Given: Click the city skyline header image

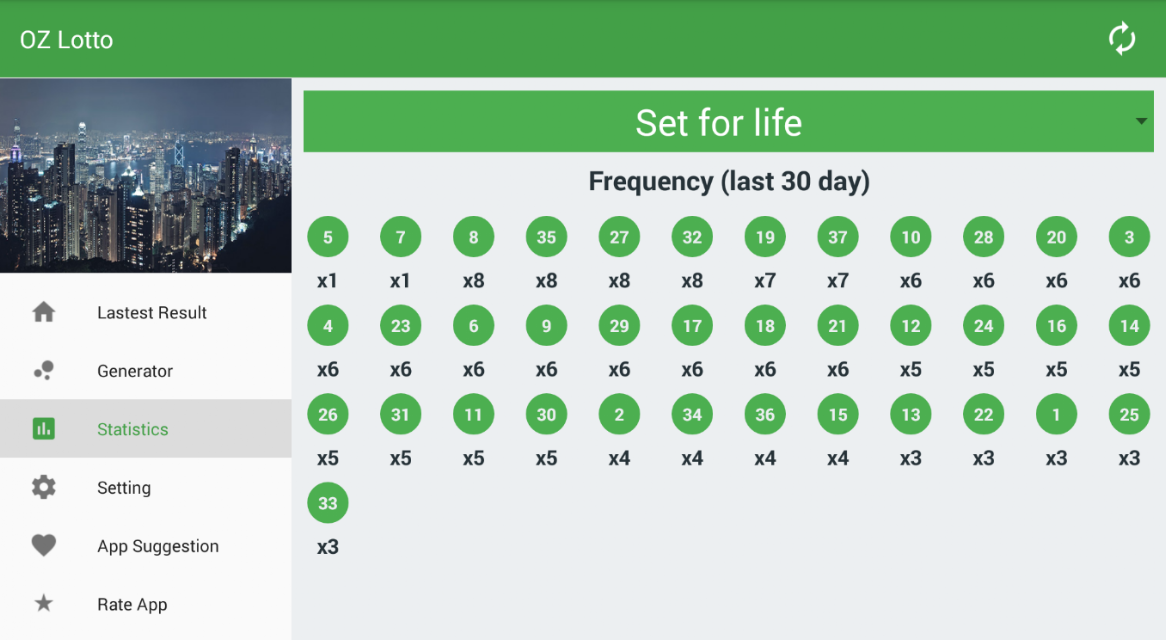Looking at the screenshot, I should pyautogui.click(x=146, y=175).
